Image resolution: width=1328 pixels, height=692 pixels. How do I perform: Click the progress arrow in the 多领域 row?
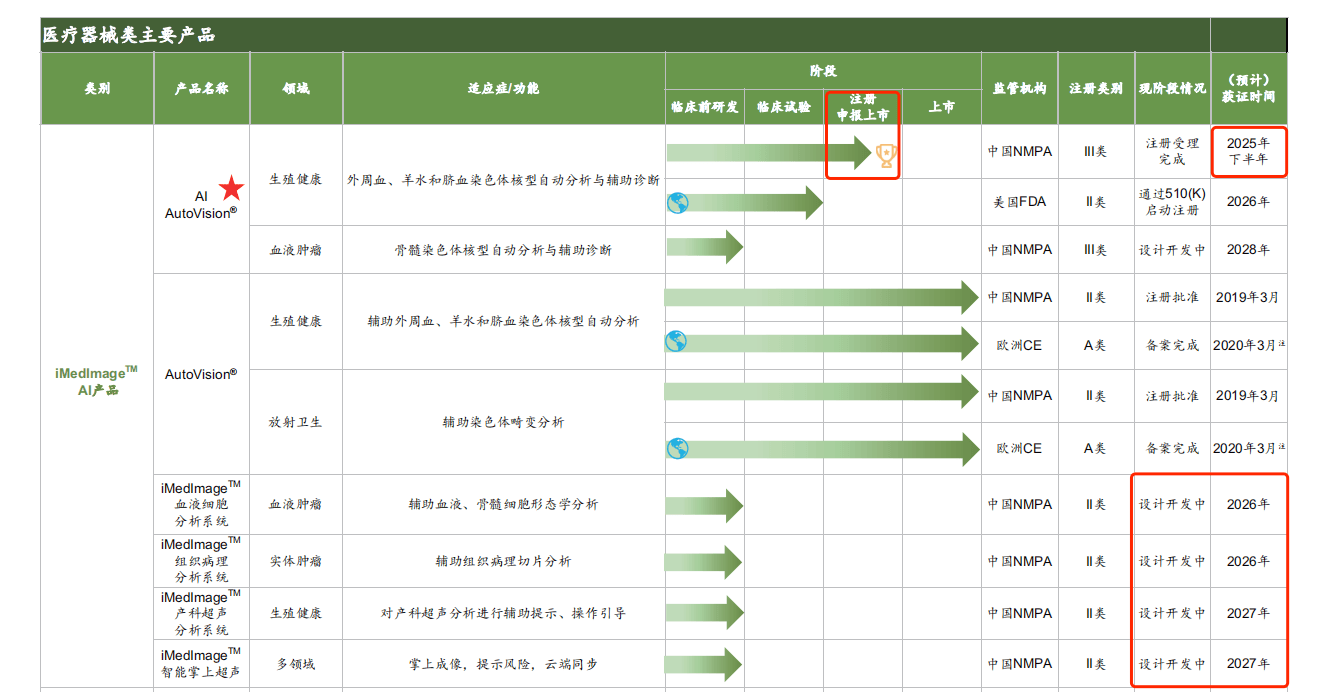coord(705,664)
